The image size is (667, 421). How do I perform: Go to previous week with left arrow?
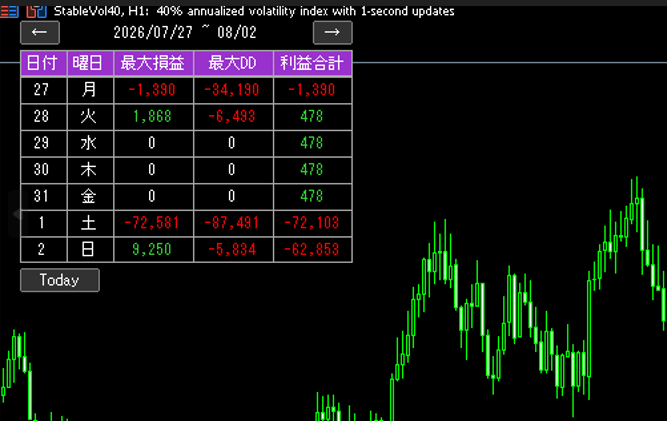pyautogui.click(x=40, y=32)
